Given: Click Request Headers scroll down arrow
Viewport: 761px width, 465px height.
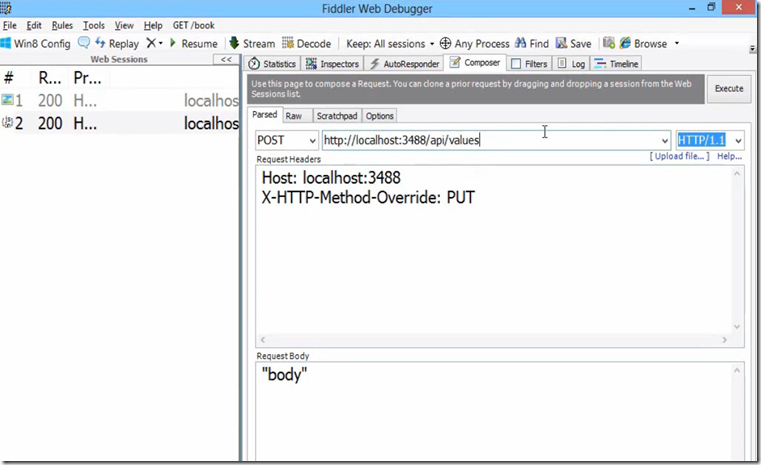Looking at the screenshot, I should pos(737,327).
